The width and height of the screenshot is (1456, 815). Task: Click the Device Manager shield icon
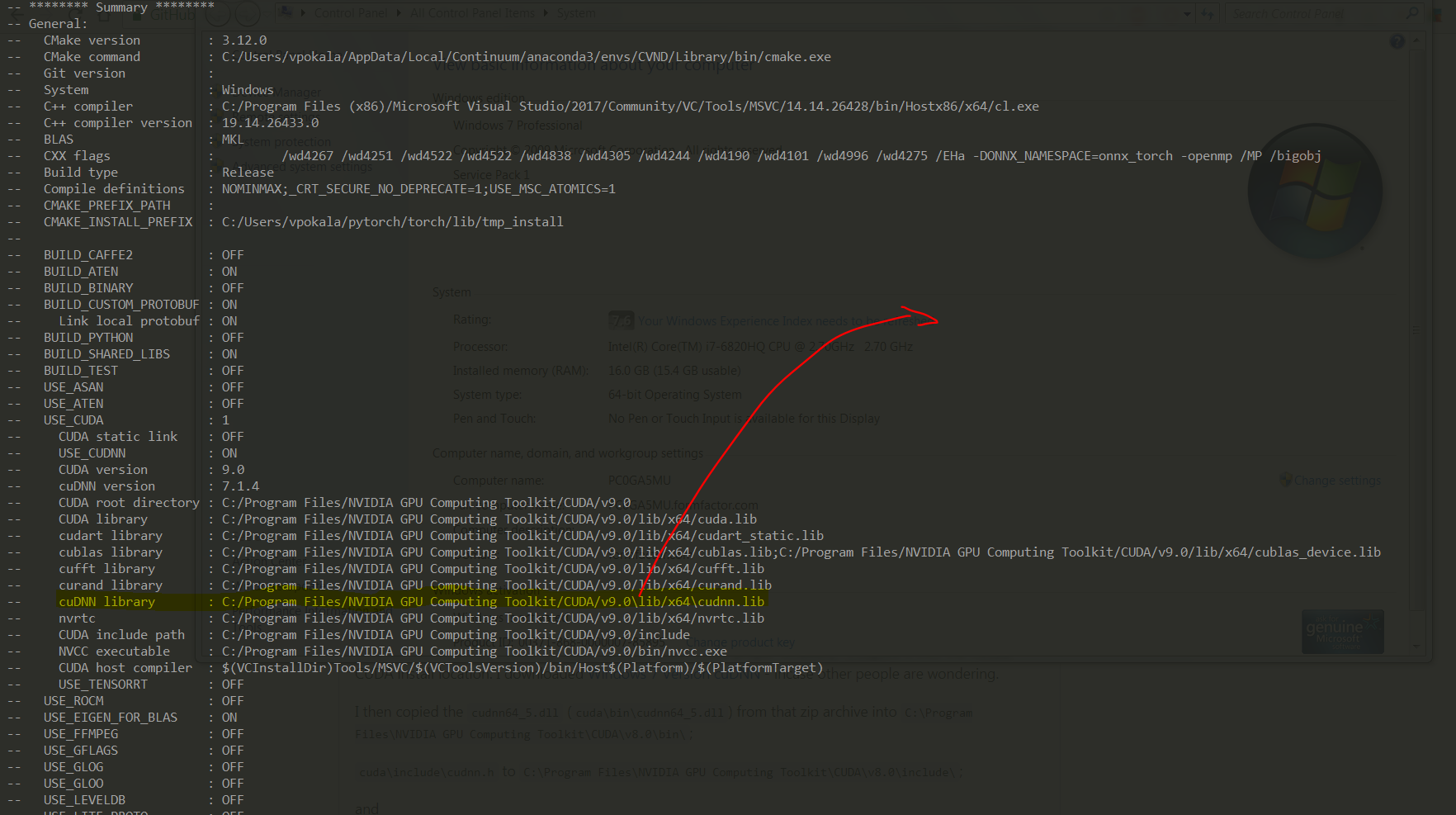[217, 92]
